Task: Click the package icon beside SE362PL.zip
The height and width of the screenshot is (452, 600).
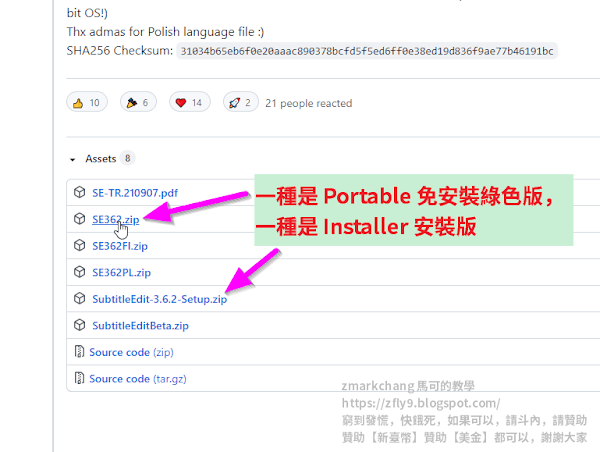Action: pyautogui.click(x=79, y=272)
